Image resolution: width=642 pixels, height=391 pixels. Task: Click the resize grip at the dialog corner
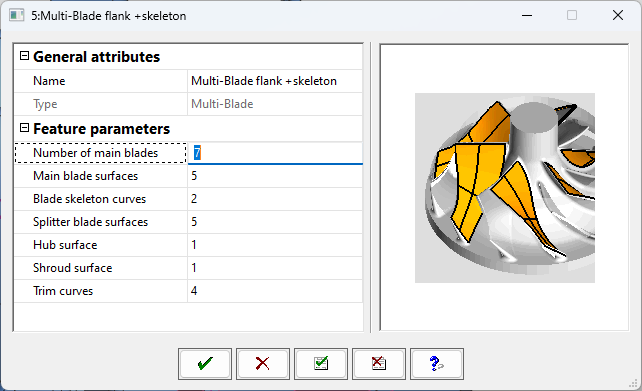[x=633, y=382]
